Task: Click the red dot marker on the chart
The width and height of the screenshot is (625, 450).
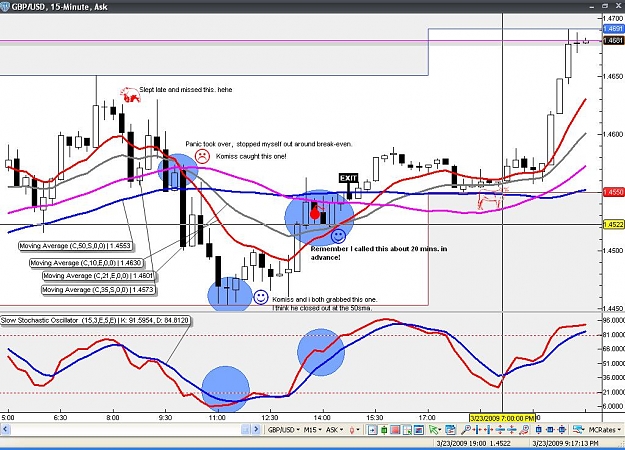Action: [314, 214]
